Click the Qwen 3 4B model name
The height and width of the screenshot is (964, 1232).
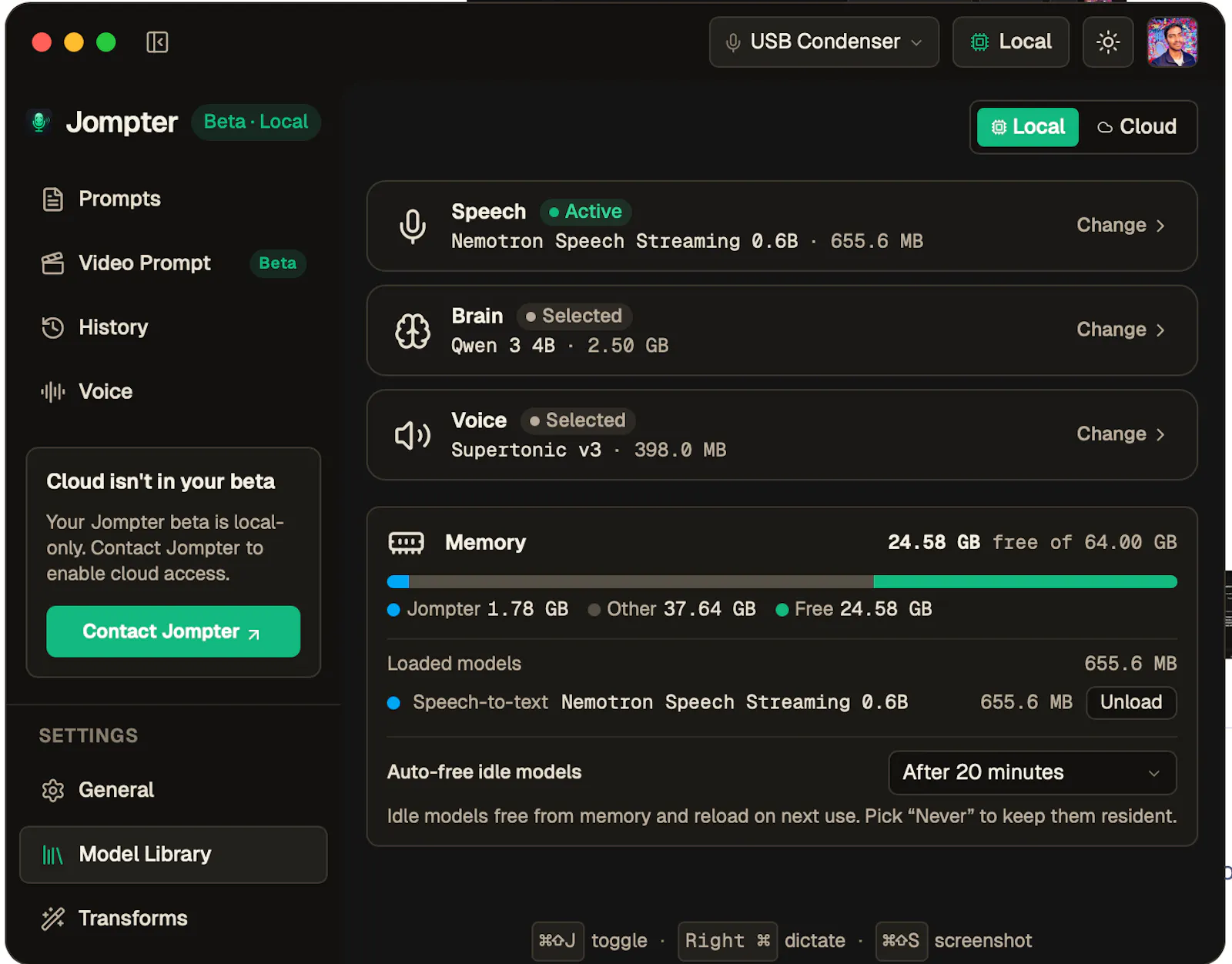(503, 346)
